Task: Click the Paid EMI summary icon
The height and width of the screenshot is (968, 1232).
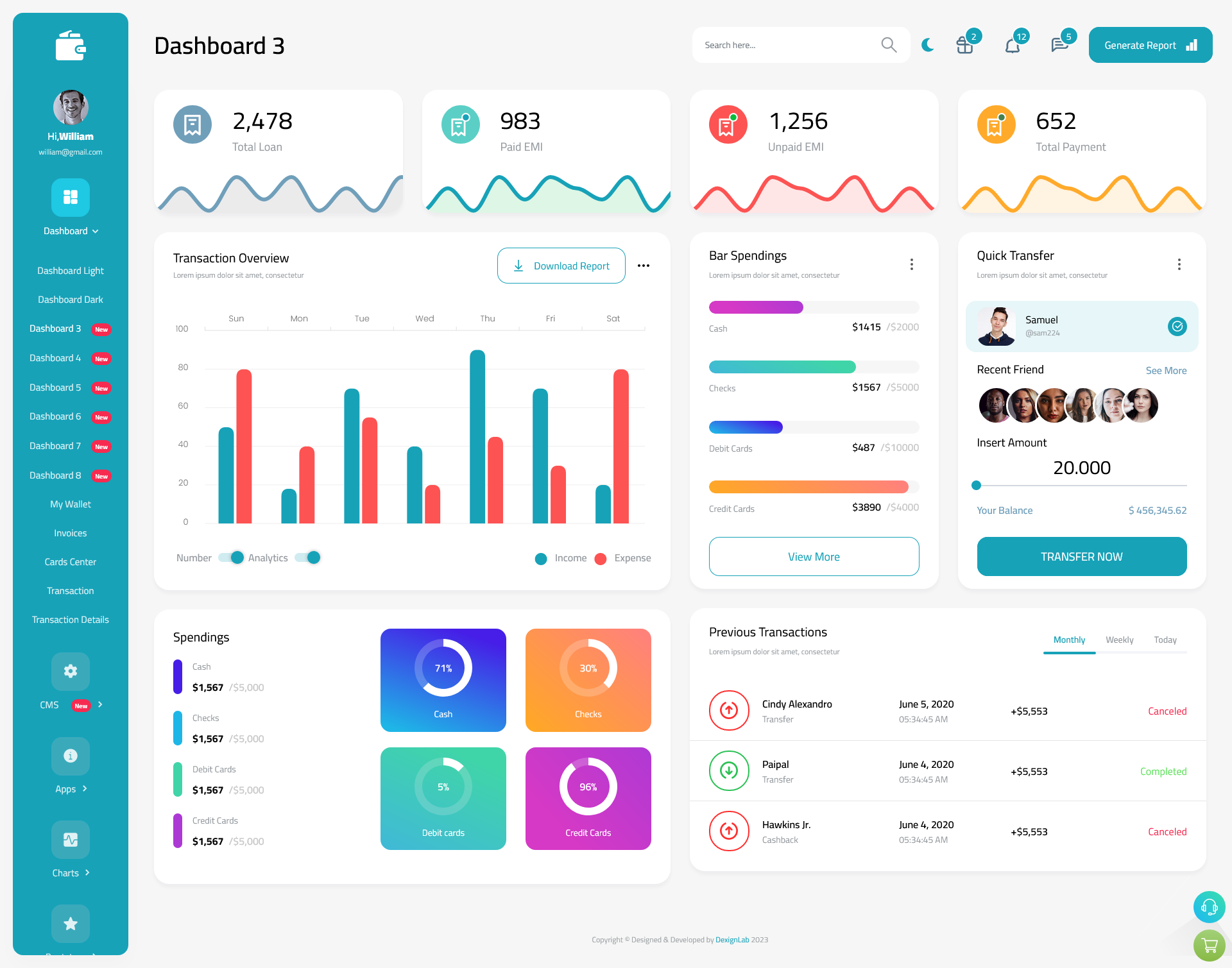Action: 459,123
